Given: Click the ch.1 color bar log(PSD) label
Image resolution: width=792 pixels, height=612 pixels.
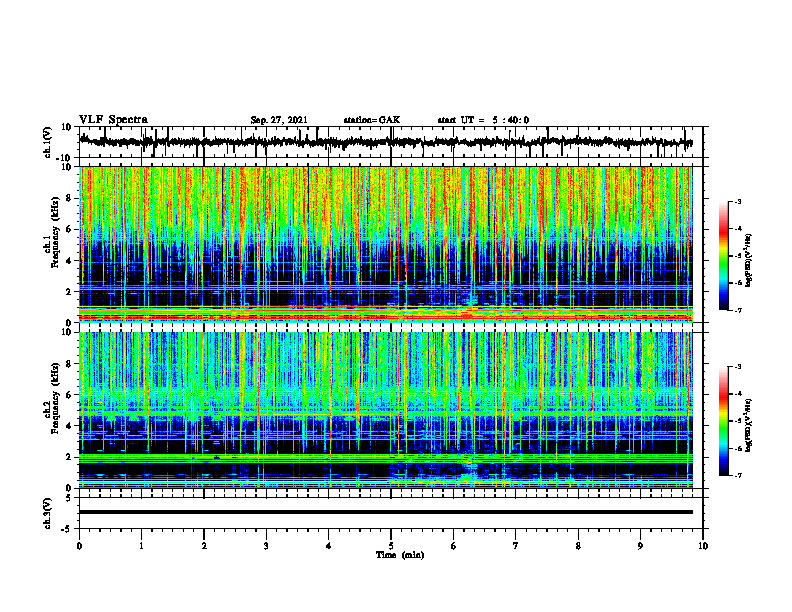Looking at the screenshot, I should 749,261.
